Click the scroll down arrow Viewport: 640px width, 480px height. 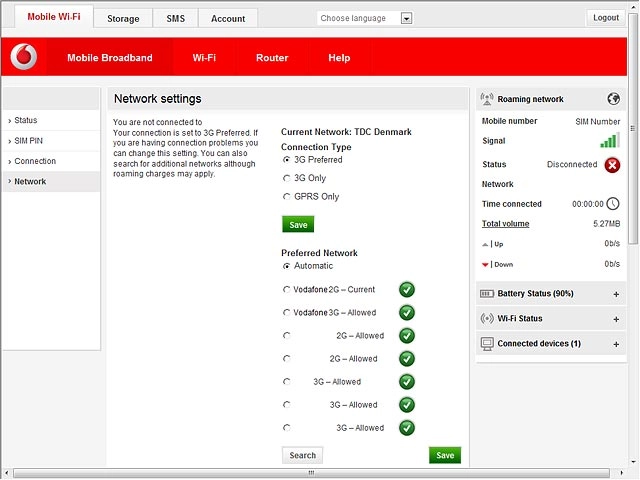(x=633, y=462)
